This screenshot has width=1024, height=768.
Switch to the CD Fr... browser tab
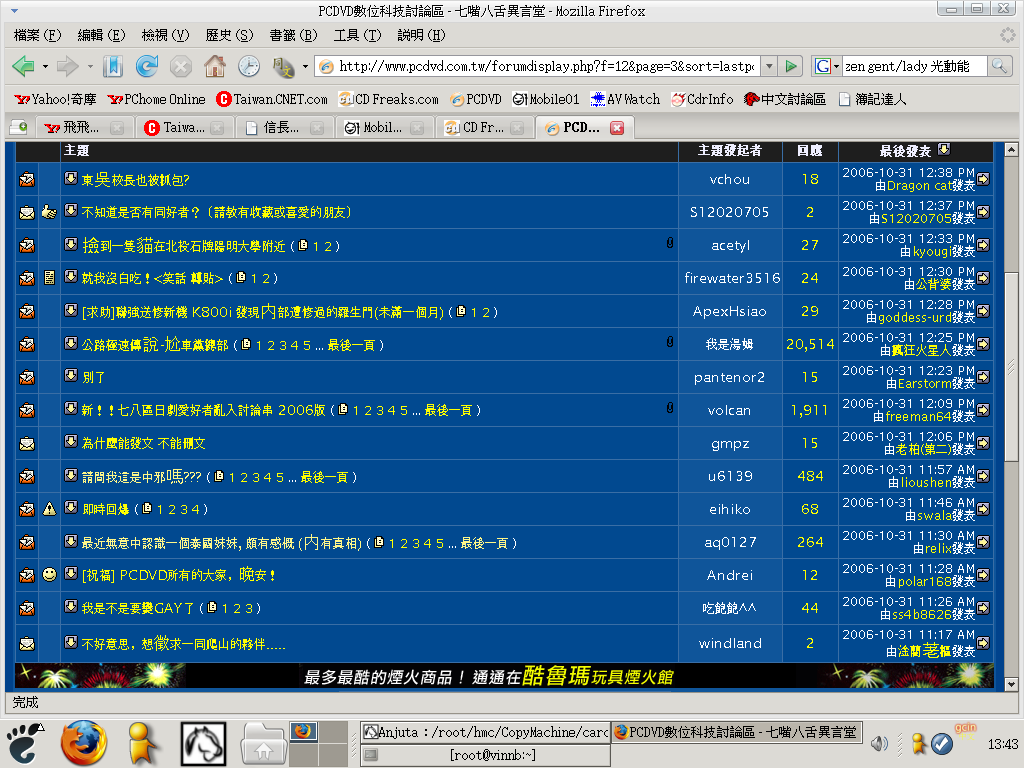[x=482, y=128]
